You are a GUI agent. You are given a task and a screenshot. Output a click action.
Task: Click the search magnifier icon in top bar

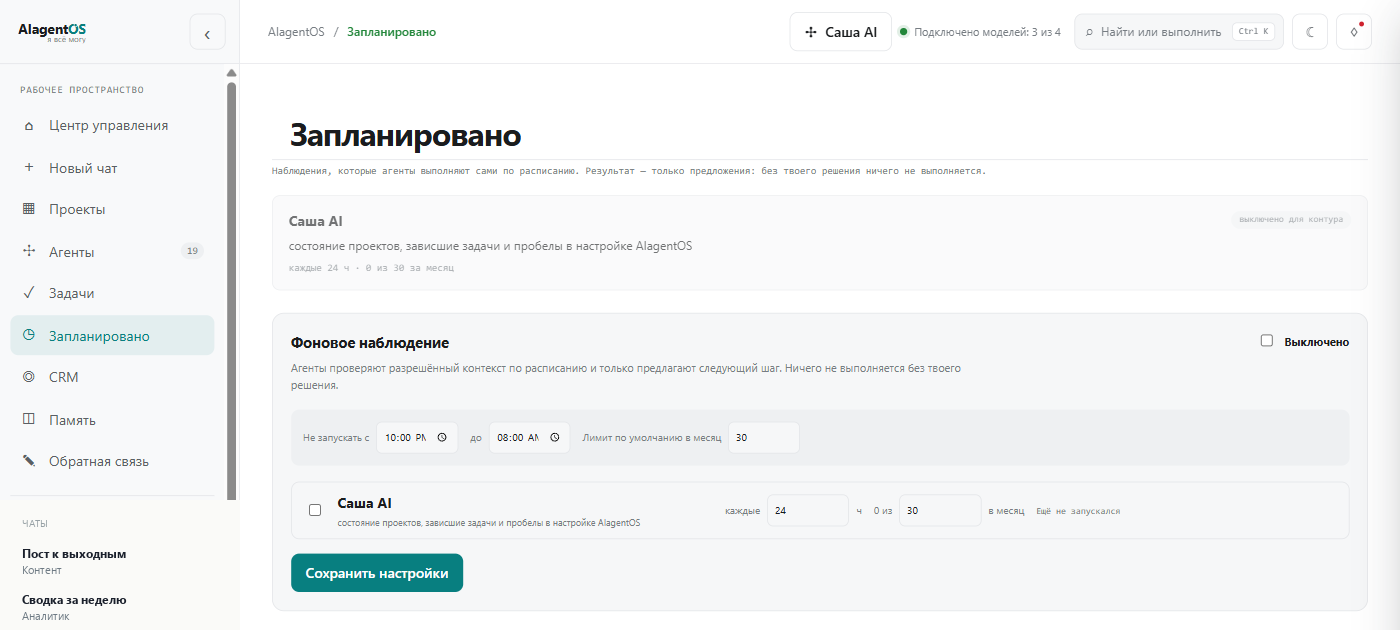click(1090, 32)
